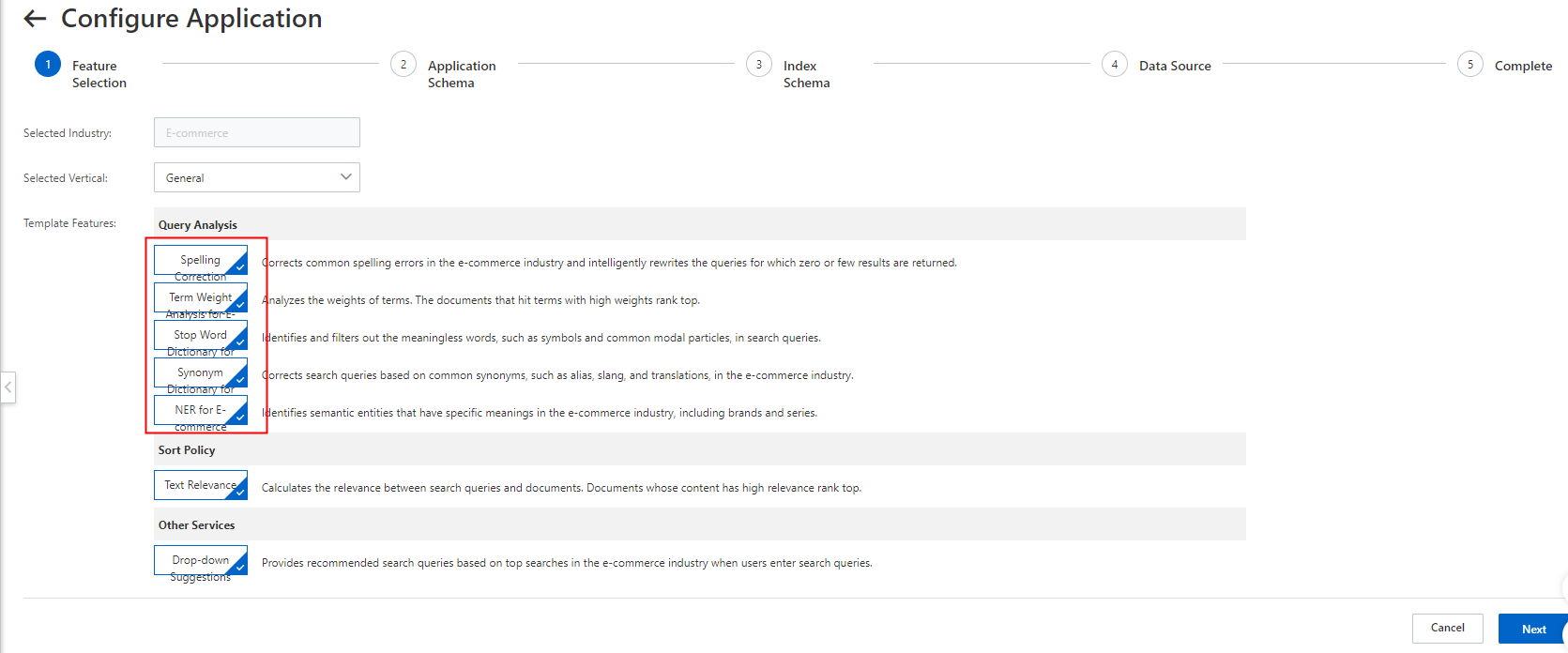Toggle the Text Relevance sort policy
The width and height of the screenshot is (1568, 653).
click(201, 485)
